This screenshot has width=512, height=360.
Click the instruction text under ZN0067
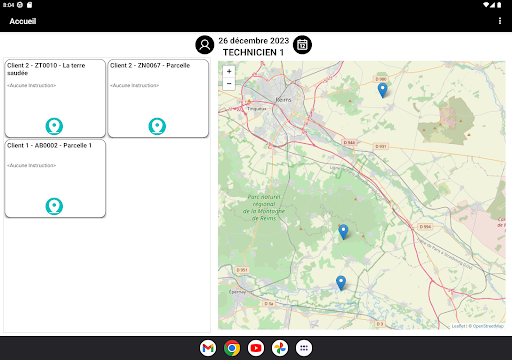(135, 85)
